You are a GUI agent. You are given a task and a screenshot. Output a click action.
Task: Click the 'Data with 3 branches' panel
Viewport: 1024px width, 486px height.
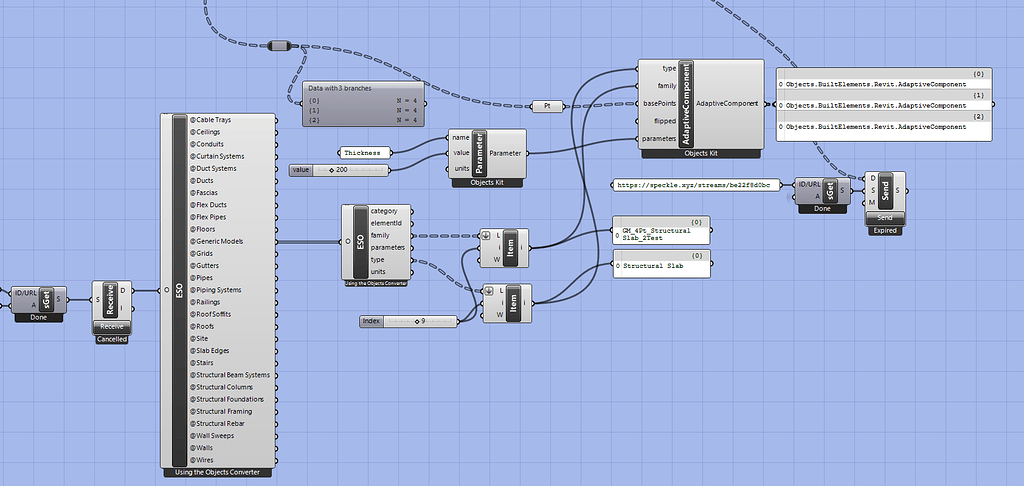364,104
